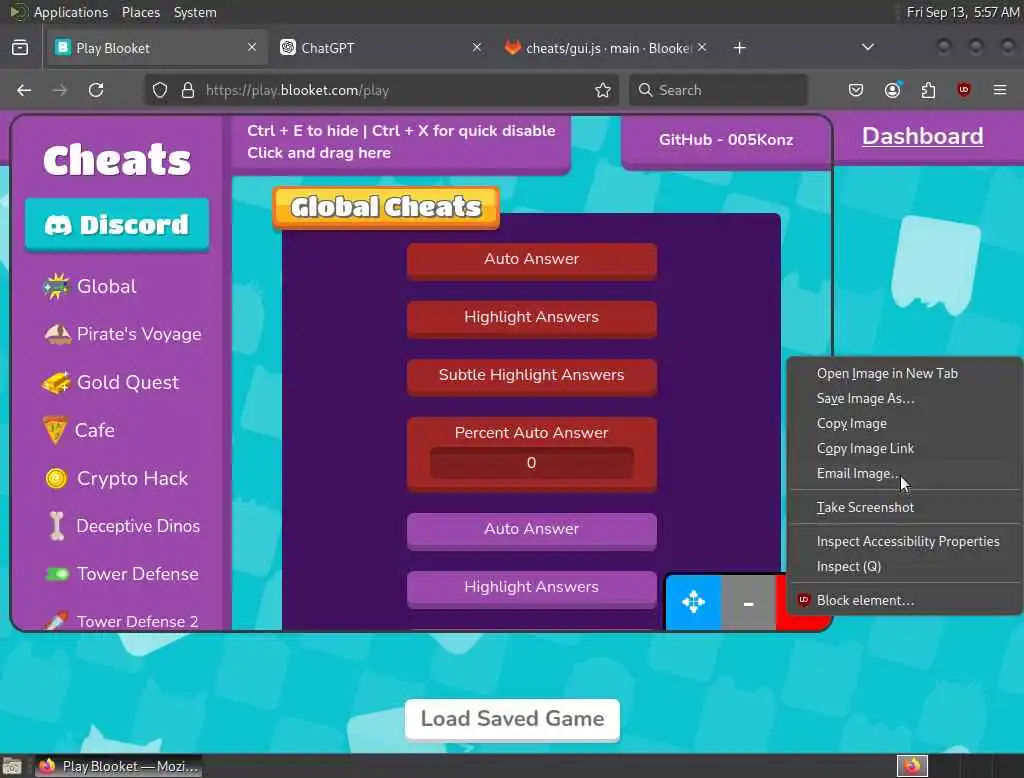Expand the list all tabs dropdown arrow
Viewport: 1024px width, 778px height.
coord(867,48)
